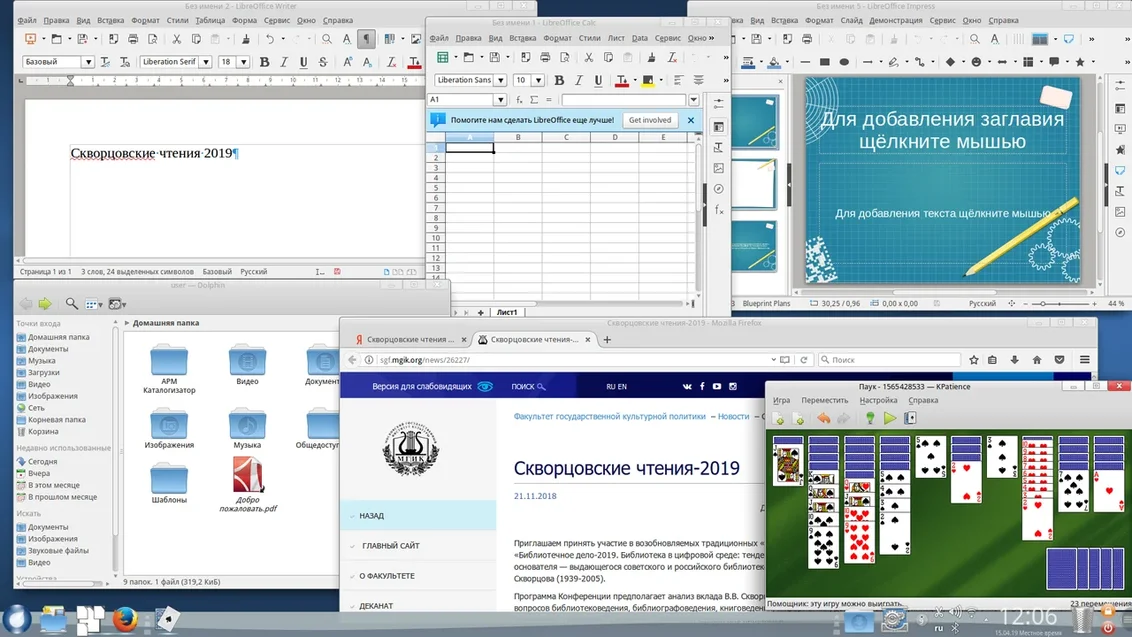Viewport: 1132px width, 637px height.
Task: Open the Symbol shapes smiley dropdown arrow in Impress
Action: 988,62
